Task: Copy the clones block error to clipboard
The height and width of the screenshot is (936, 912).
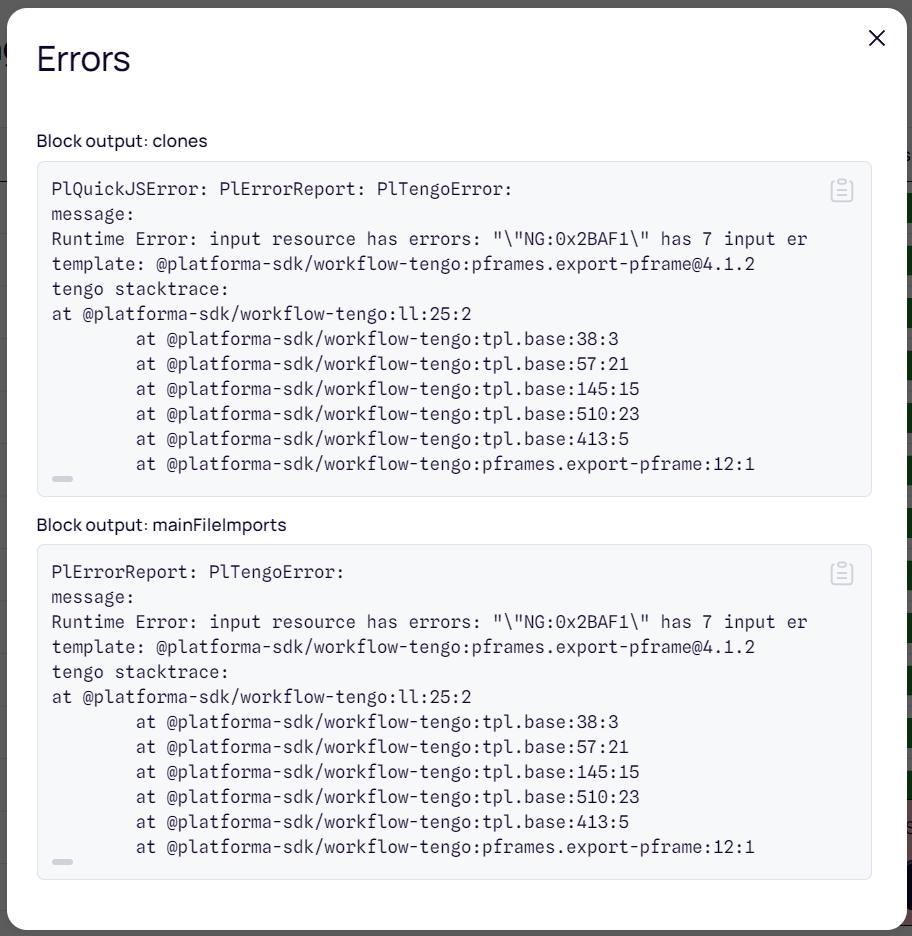Action: click(842, 190)
